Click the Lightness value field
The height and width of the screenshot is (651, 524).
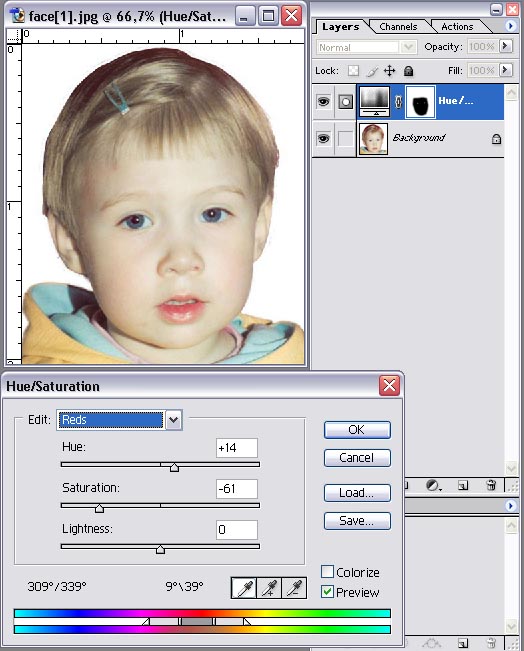coord(237,530)
